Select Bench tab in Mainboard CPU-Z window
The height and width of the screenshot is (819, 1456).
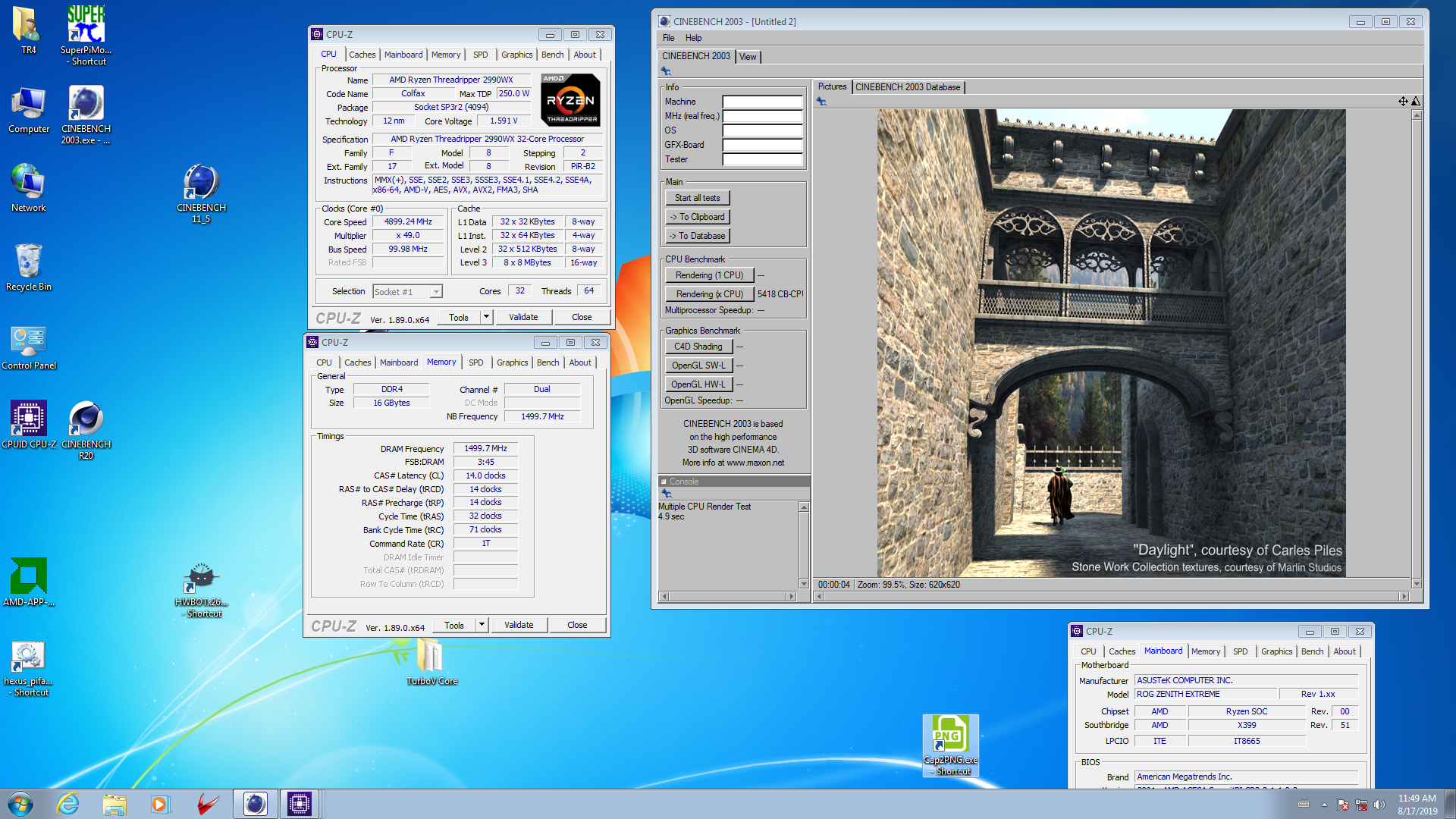[1312, 651]
